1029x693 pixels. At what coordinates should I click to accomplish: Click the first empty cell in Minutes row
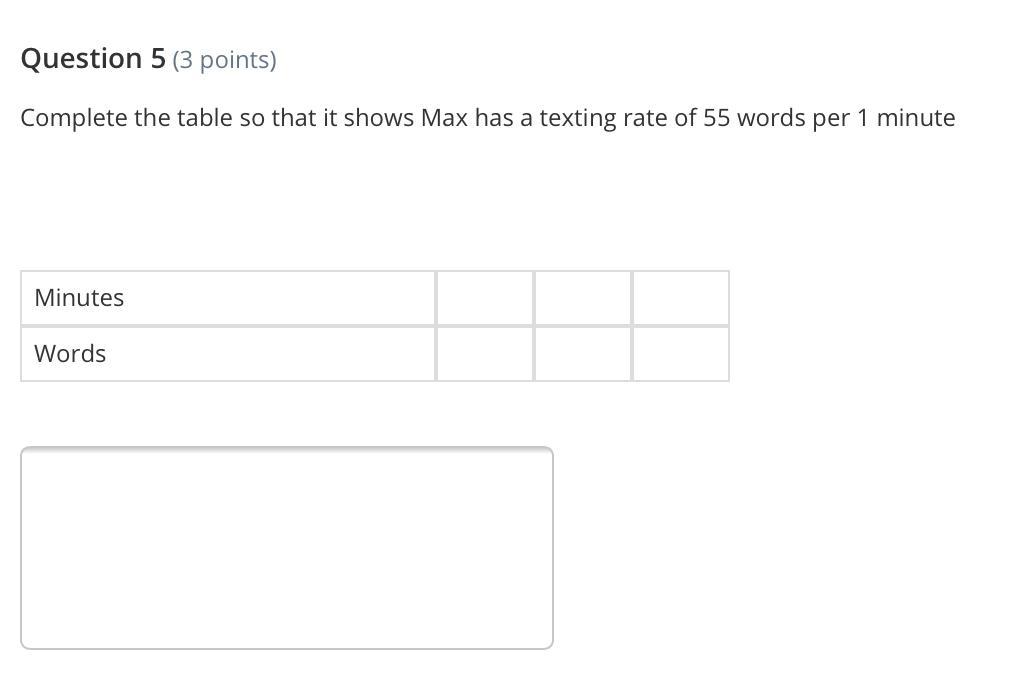(485, 298)
